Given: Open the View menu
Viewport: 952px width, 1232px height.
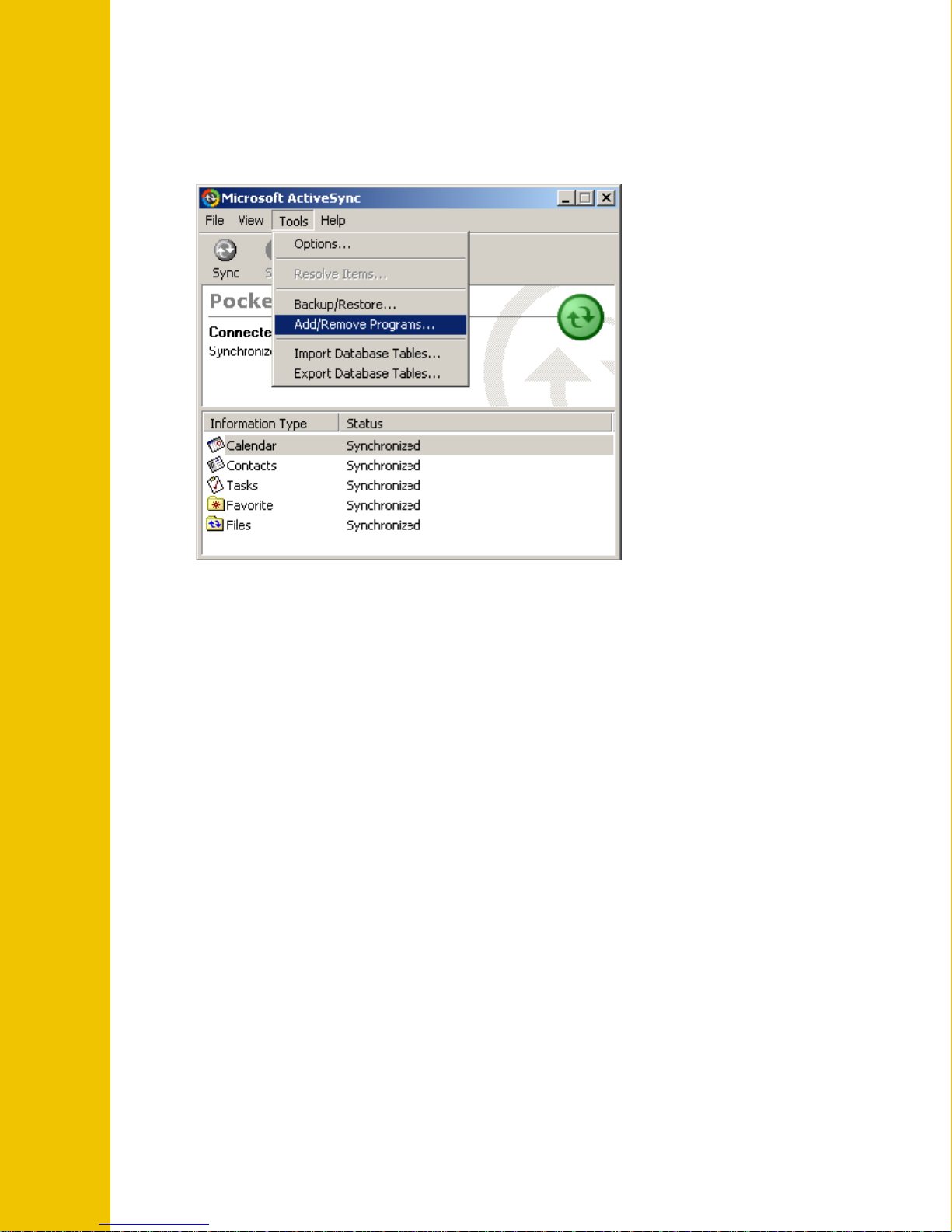Looking at the screenshot, I should click(x=251, y=221).
